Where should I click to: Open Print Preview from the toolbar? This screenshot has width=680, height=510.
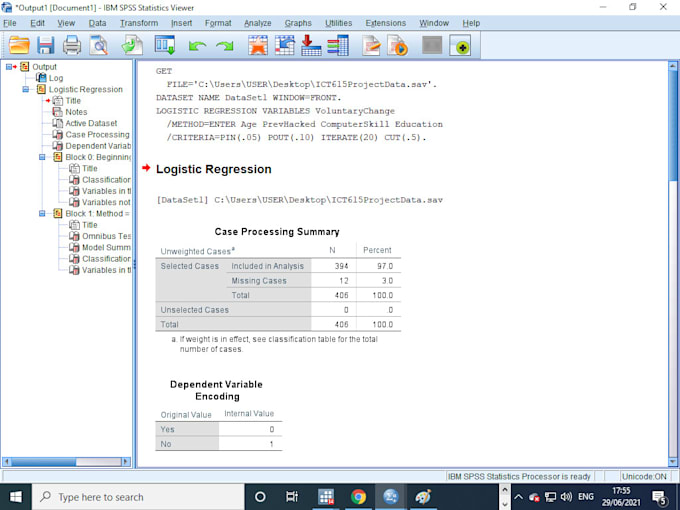99,45
